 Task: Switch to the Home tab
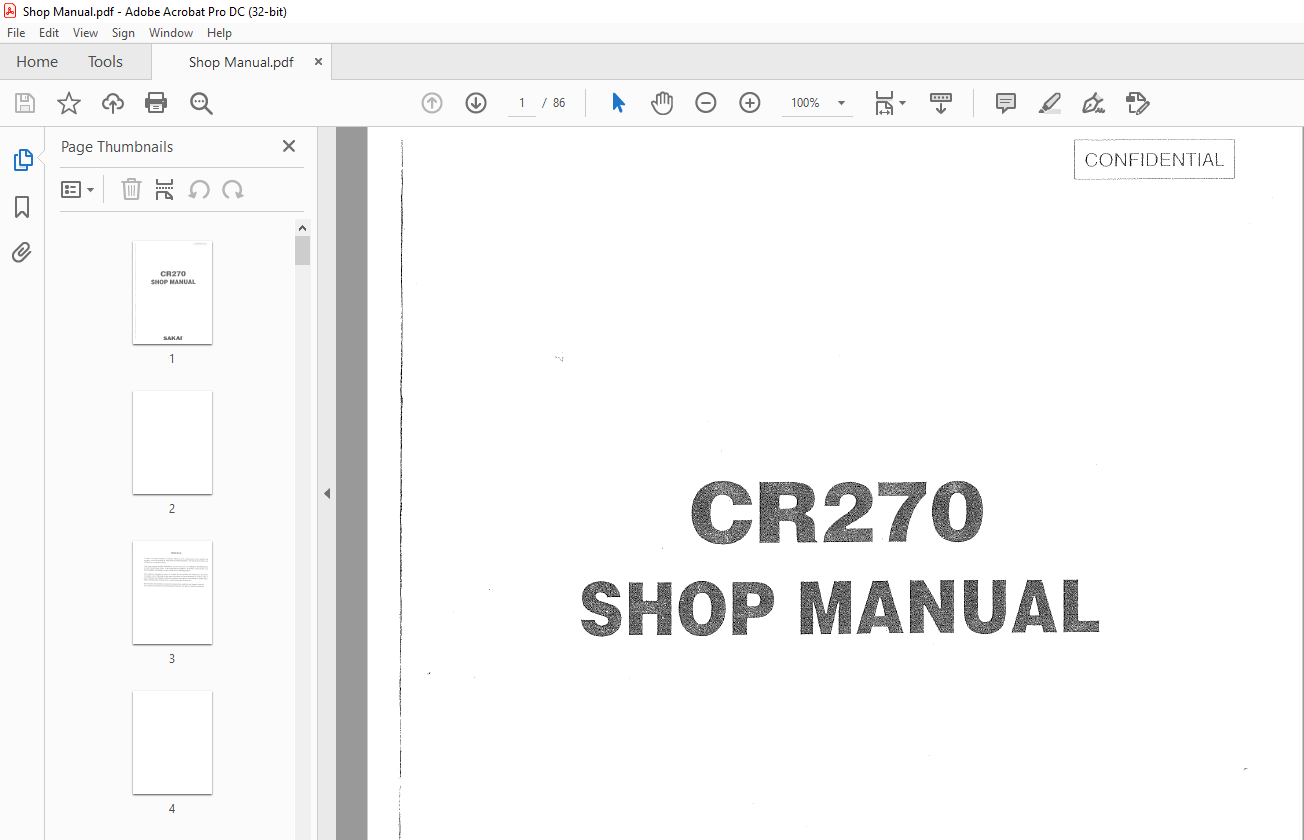[37, 62]
